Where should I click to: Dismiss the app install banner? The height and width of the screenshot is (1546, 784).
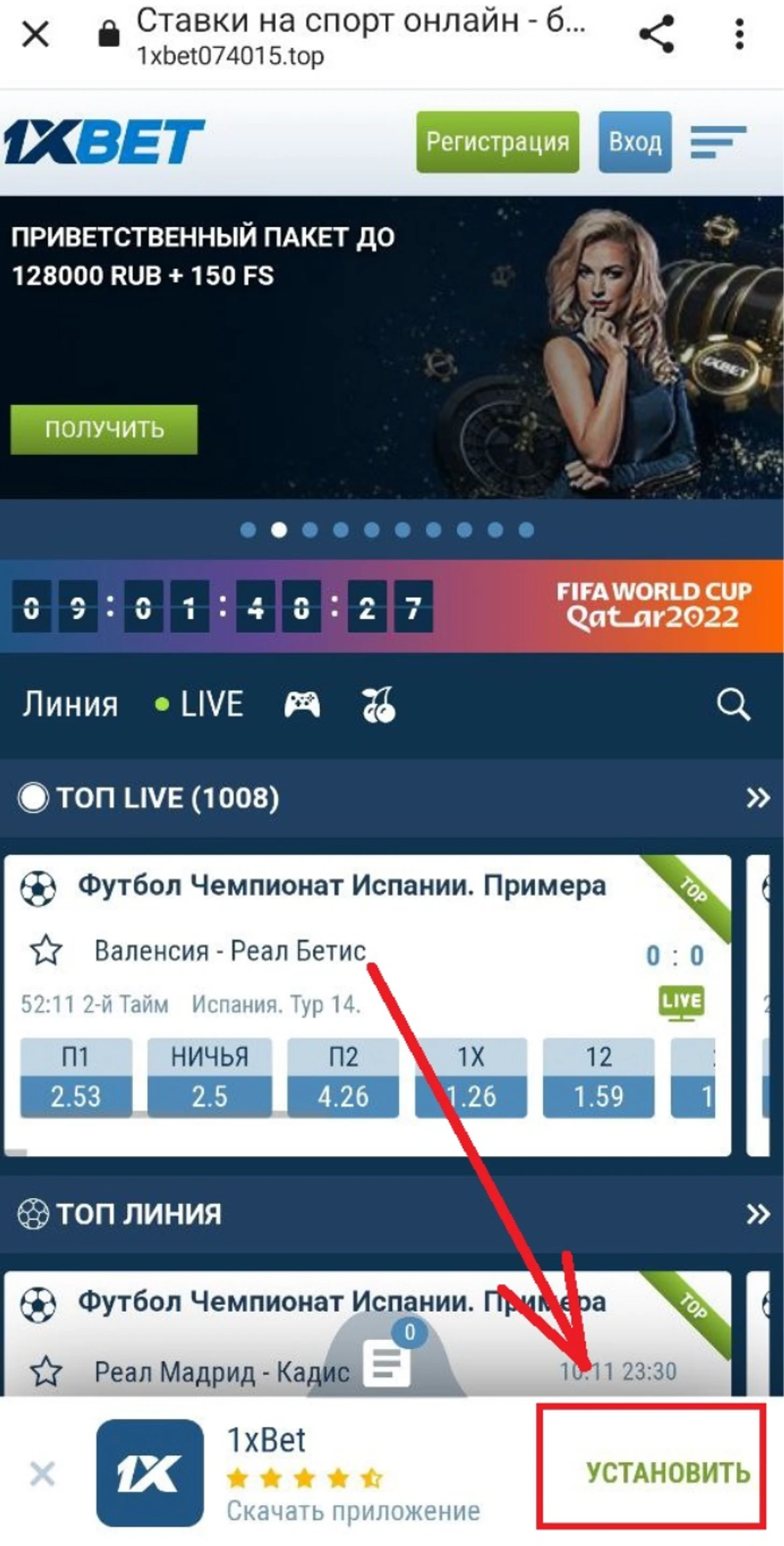click(x=42, y=1473)
